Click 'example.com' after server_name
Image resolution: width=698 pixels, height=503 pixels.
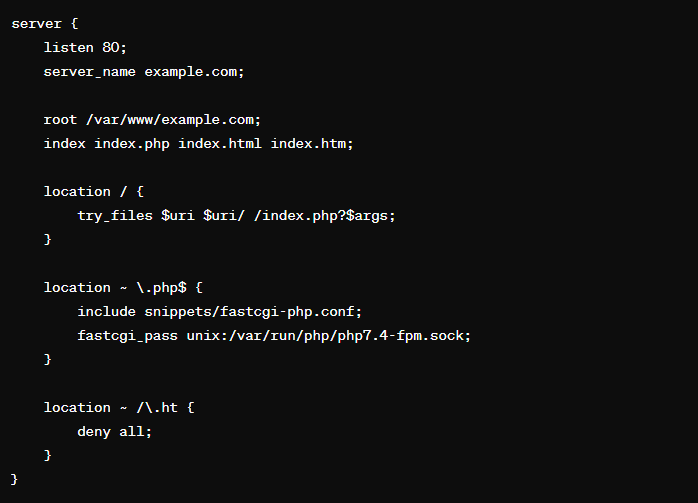click(191, 72)
